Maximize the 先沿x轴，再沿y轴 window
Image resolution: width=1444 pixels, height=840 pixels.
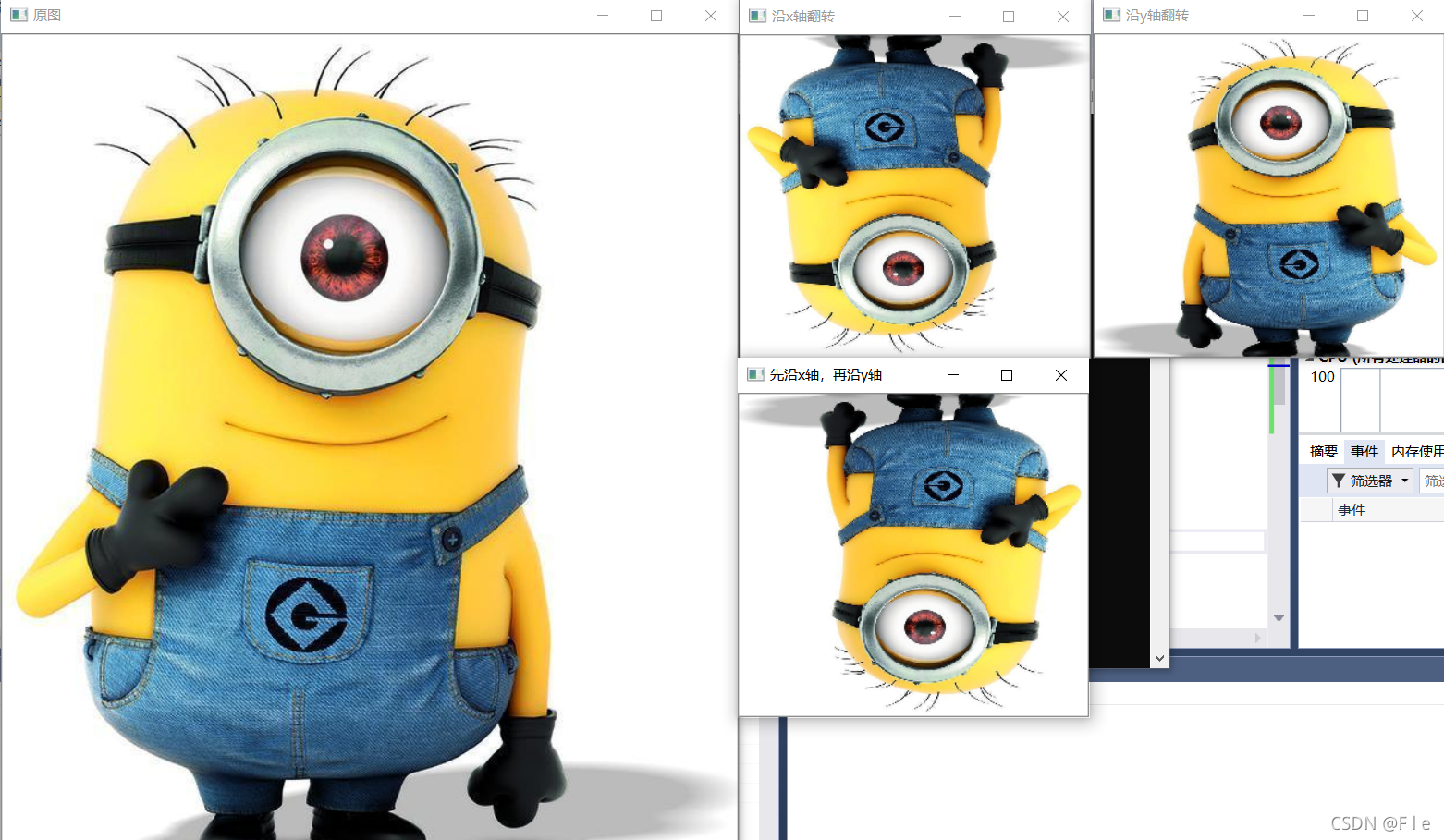click(1007, 375)
